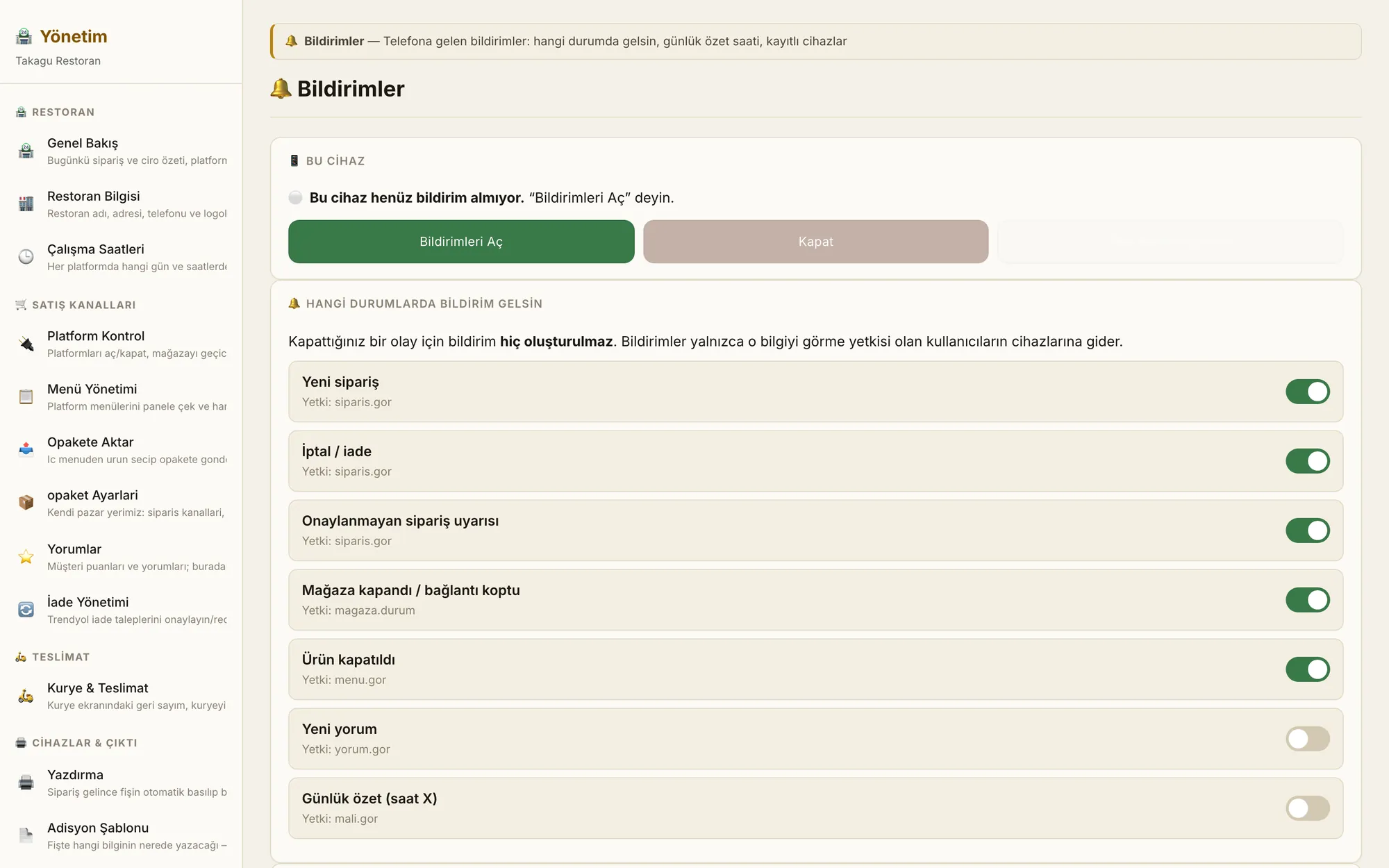This screenshot has height=868, width=1389.
Task: Click the Genel Bakış sidebar icon
Action: (26, 151)
